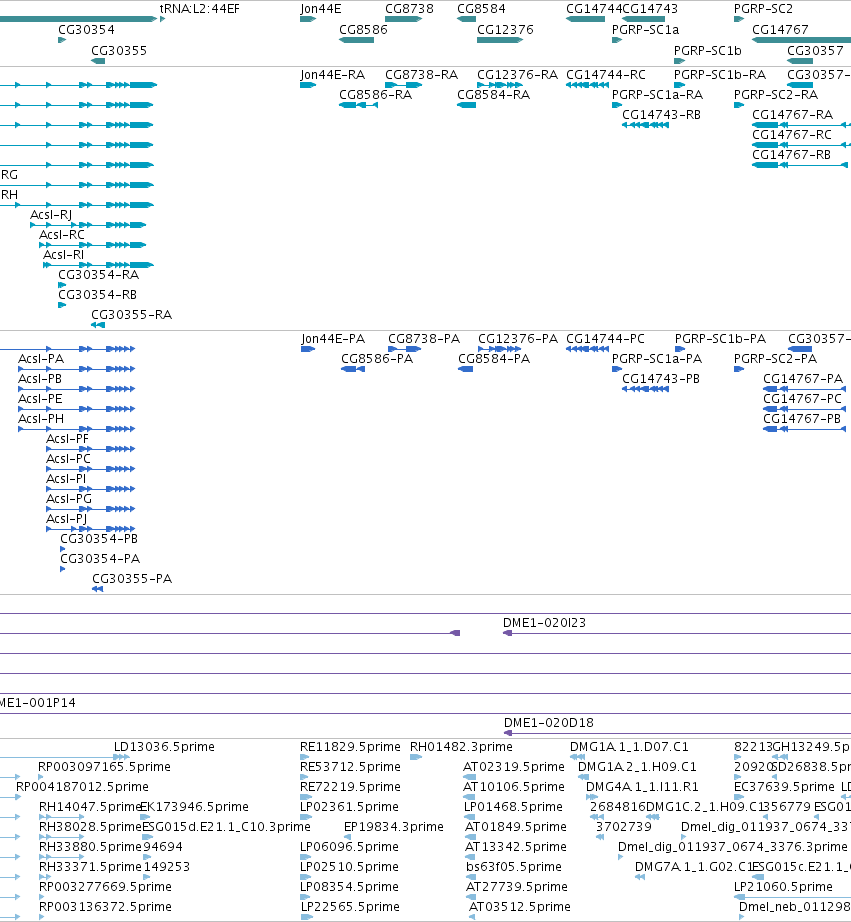Click the DME1-020D18 clone label
The width and height of the screenshot is (851, 922).
coord(549,723)
